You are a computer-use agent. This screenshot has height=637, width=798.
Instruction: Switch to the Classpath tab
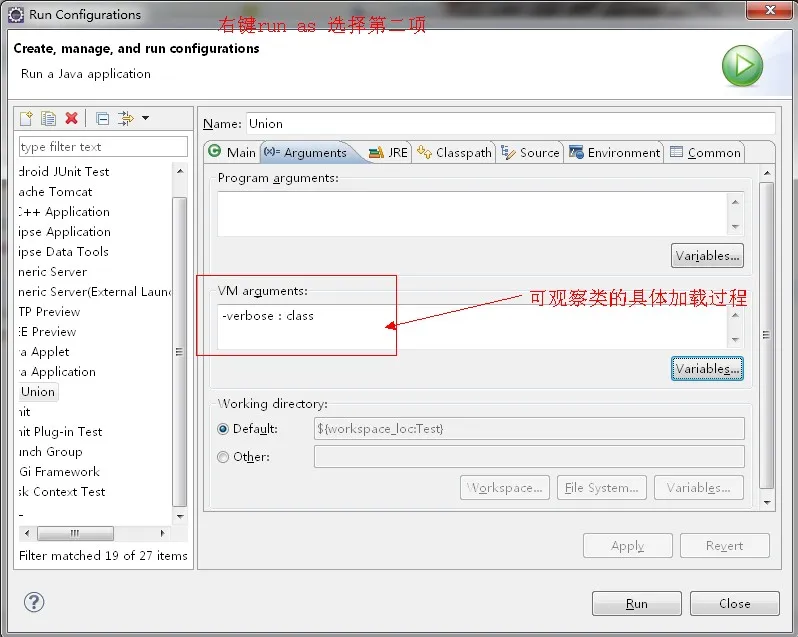tap(455, 153)
